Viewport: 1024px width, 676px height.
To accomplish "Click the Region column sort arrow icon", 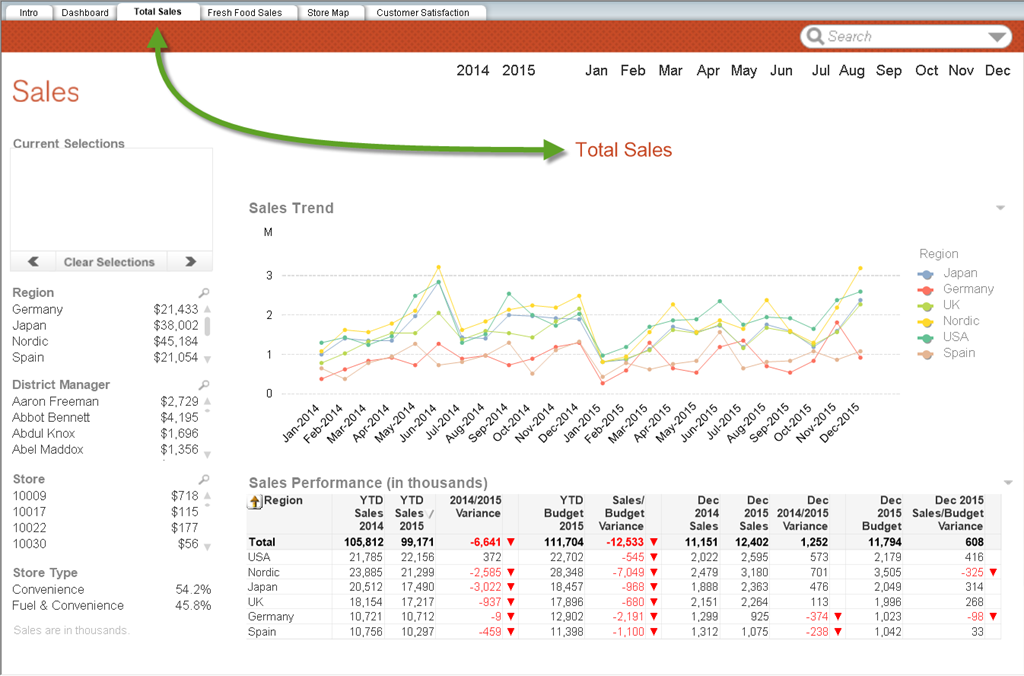I will 255,502.
